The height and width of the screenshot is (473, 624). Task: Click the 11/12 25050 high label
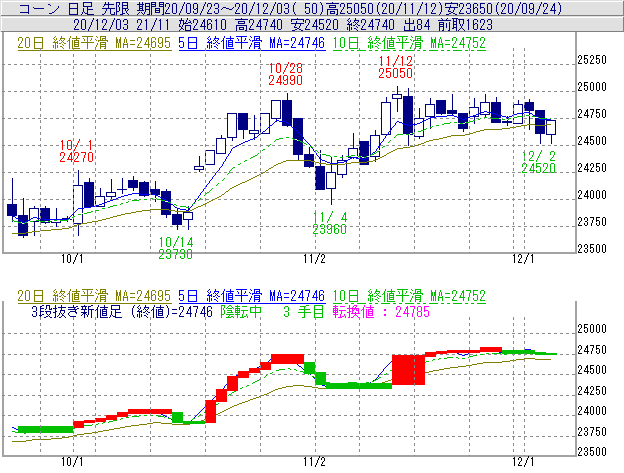coord(395,67)
